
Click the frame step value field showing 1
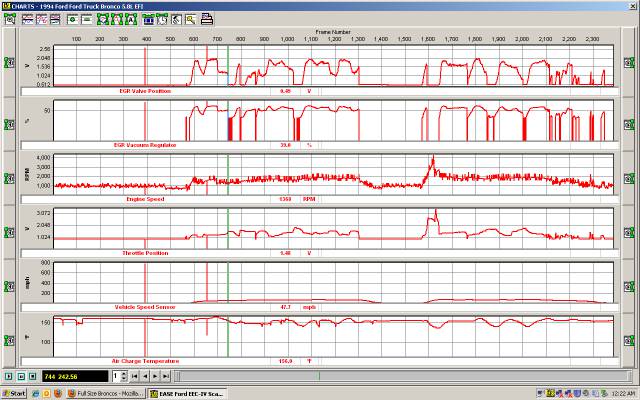click(x=117, y=376)
